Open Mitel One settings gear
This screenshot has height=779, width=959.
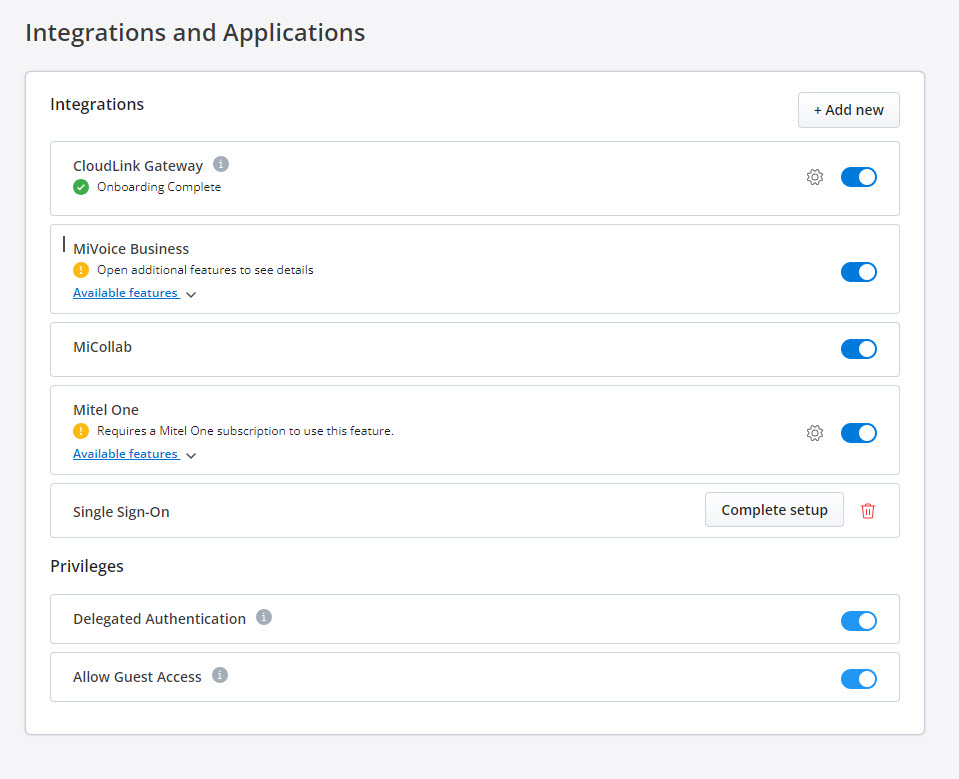tap(815, 433)
